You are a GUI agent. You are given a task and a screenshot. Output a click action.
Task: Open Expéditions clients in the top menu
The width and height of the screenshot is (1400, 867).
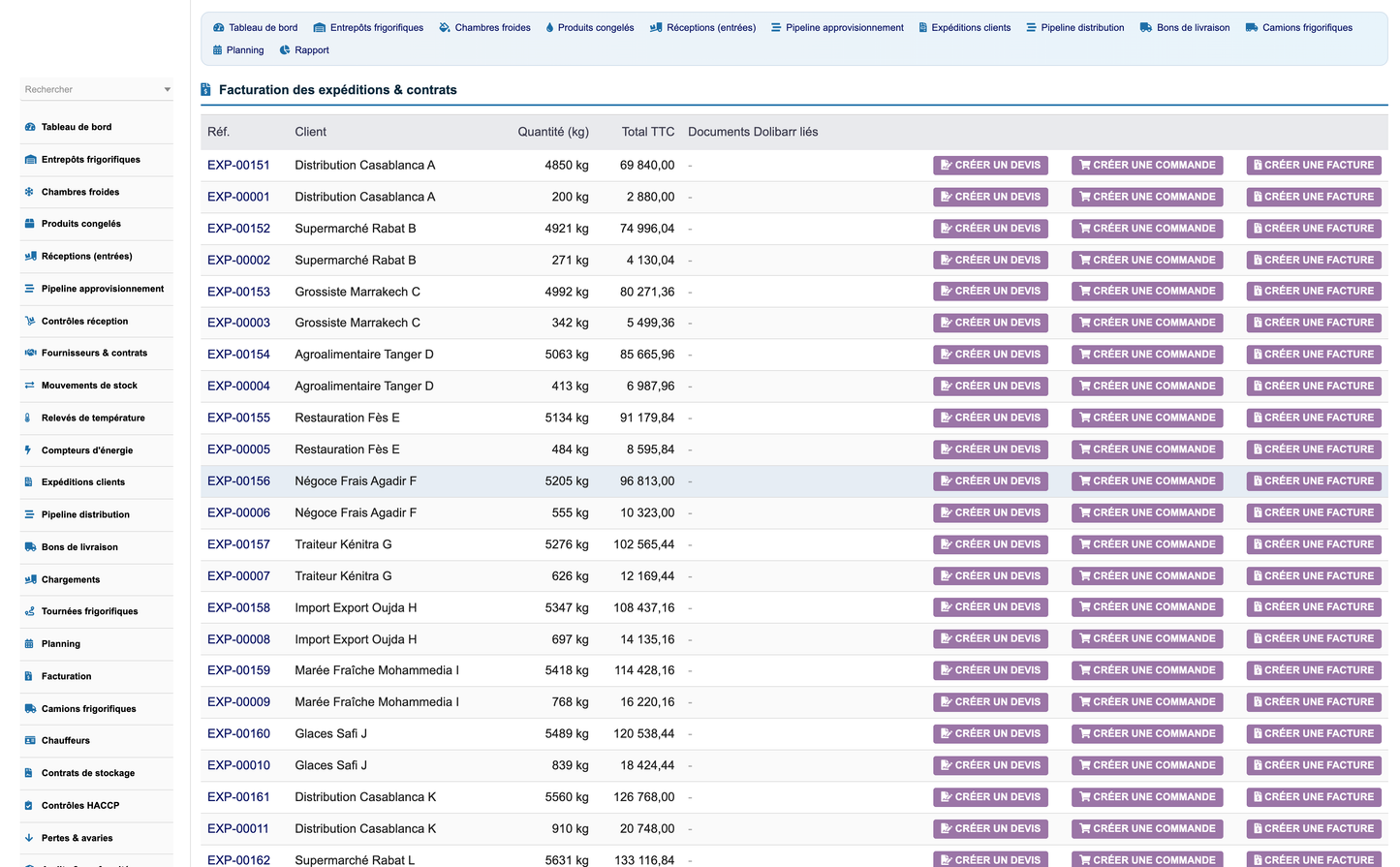coord(964,27)
